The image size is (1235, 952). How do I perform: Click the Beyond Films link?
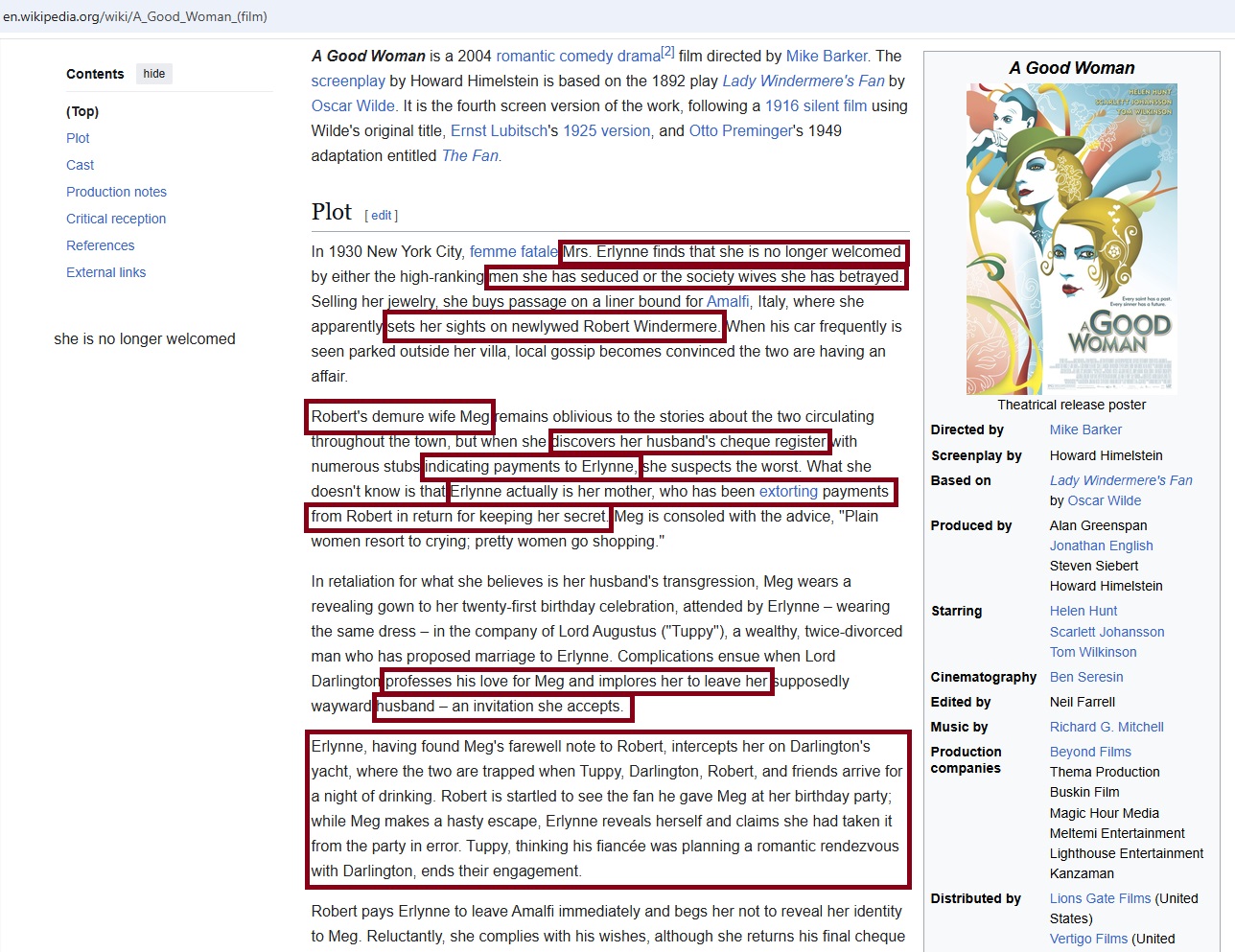point(1090,752)
